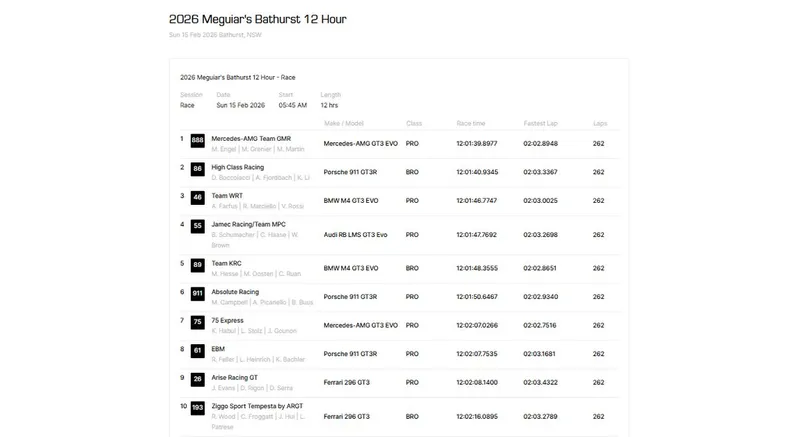The height and width of the screenshot is (437, 800).
Task: Click the car number 55 badge
Action: pyautogui.click(x=197, y=227)
